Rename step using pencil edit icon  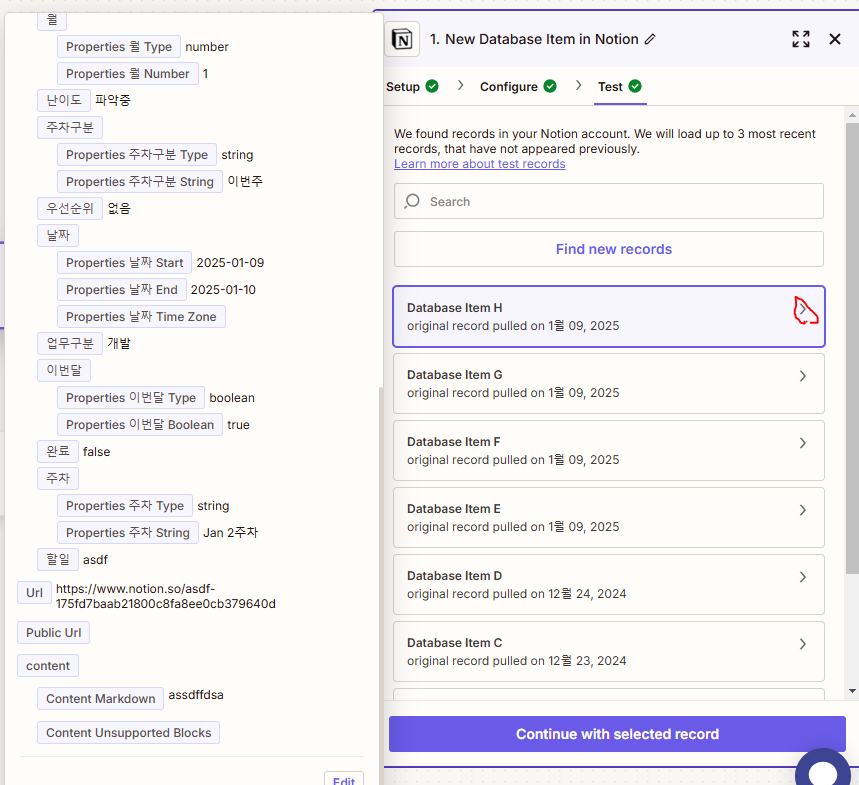[650, 39]
